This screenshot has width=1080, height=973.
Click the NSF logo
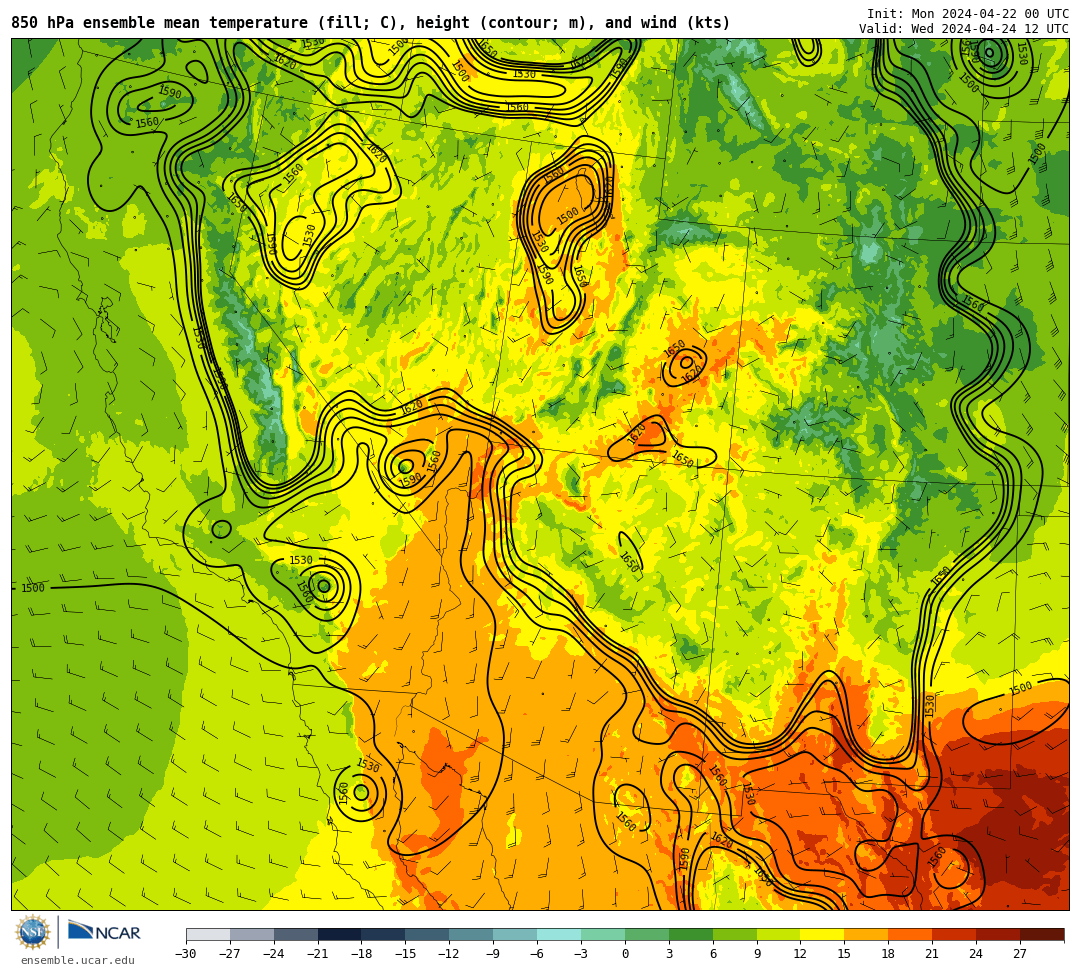pyautogui.click(x=33, y=932)
